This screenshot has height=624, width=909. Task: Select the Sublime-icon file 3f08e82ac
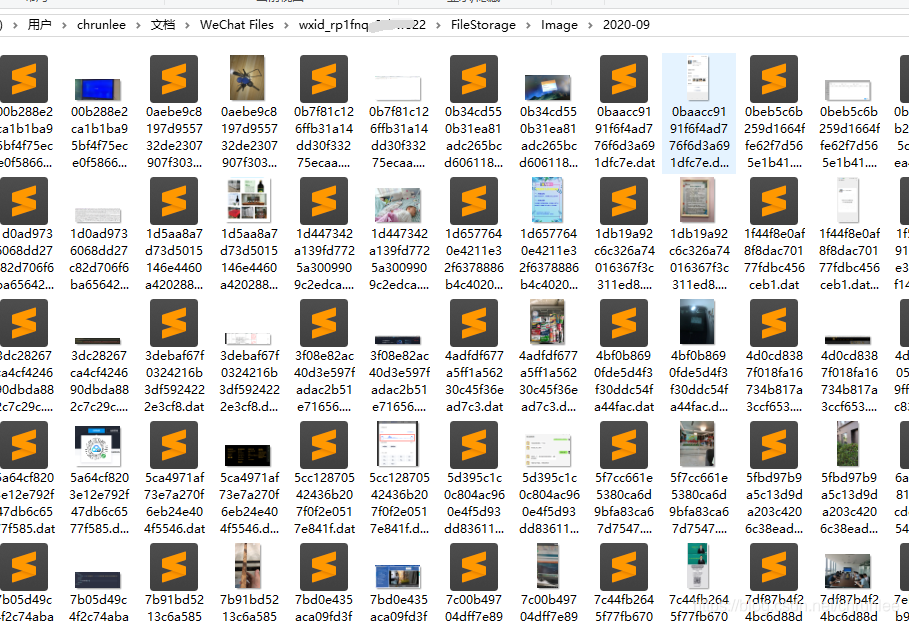click(x=324, y=323)
